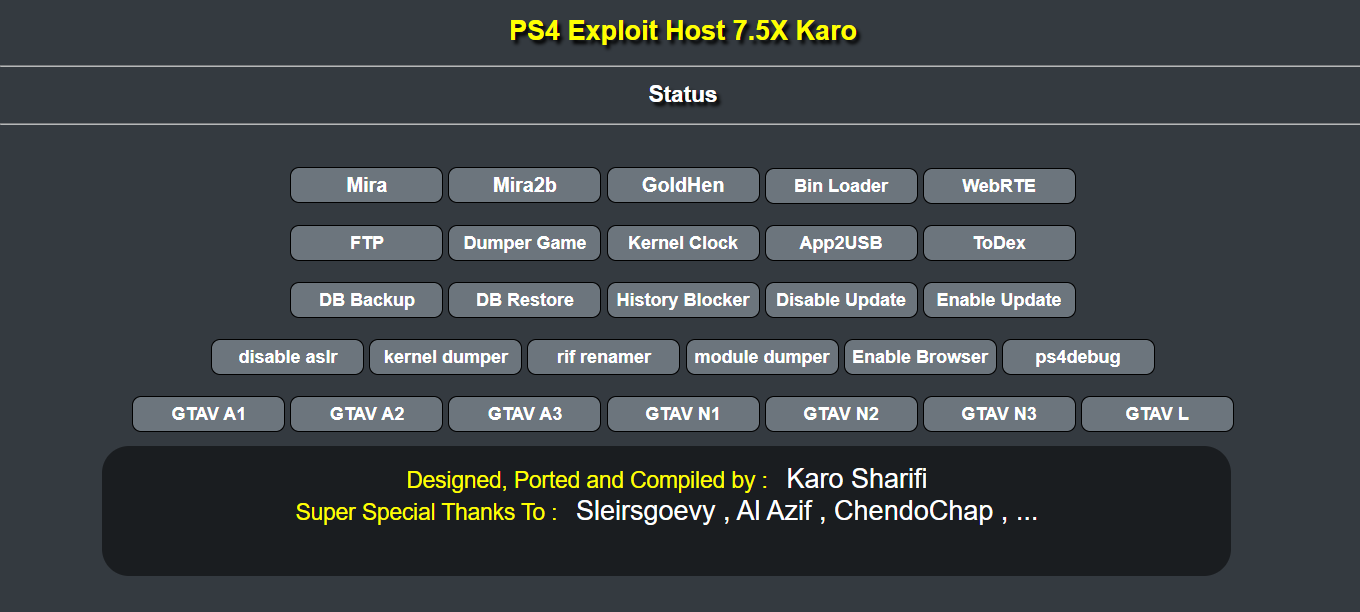Click the Enable Update button
This screenshot has height=612, width=1360.
(x=999, y=299)
